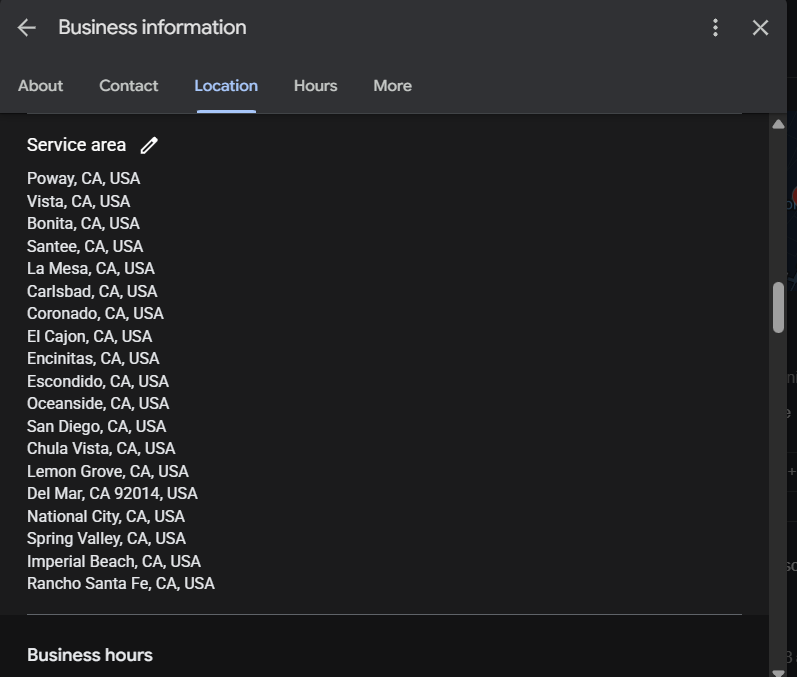Select the Lemon Grove, CA, USA entry

tap(108, 472)
